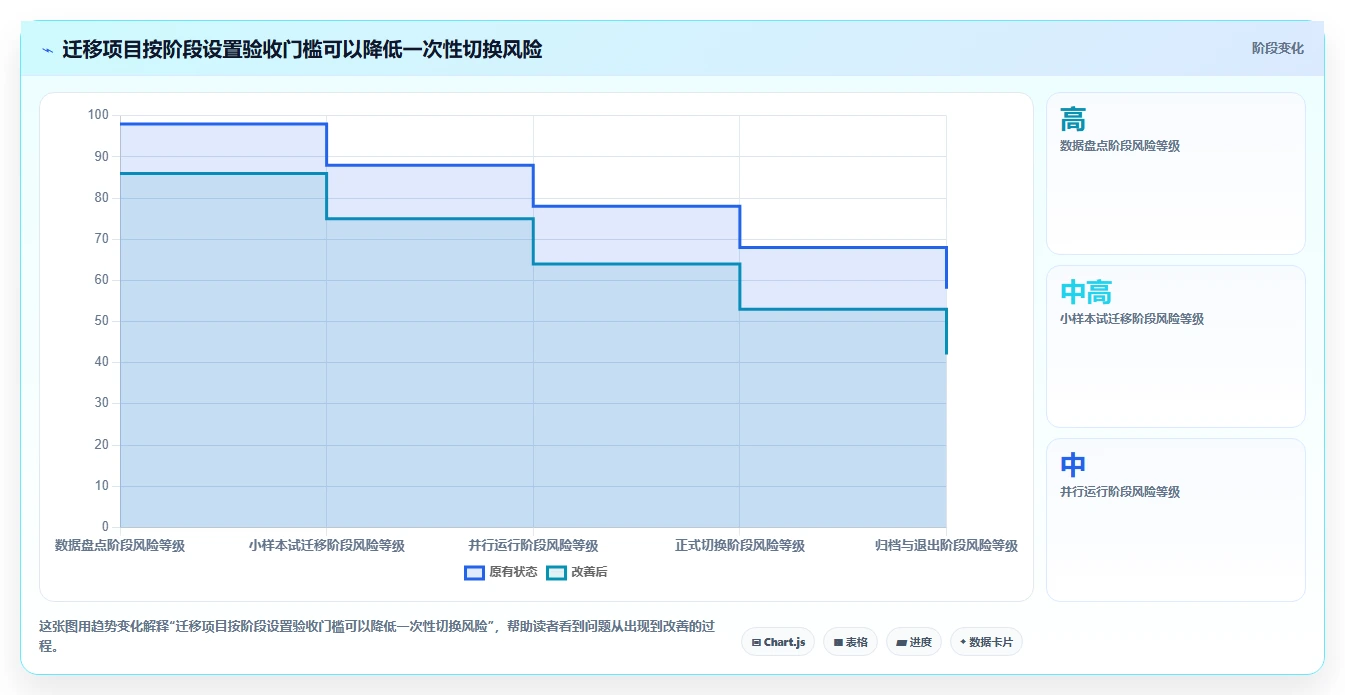Click the table icon in 表格 tag
This screenshot has width=1345, height=695.
(838, 642)
